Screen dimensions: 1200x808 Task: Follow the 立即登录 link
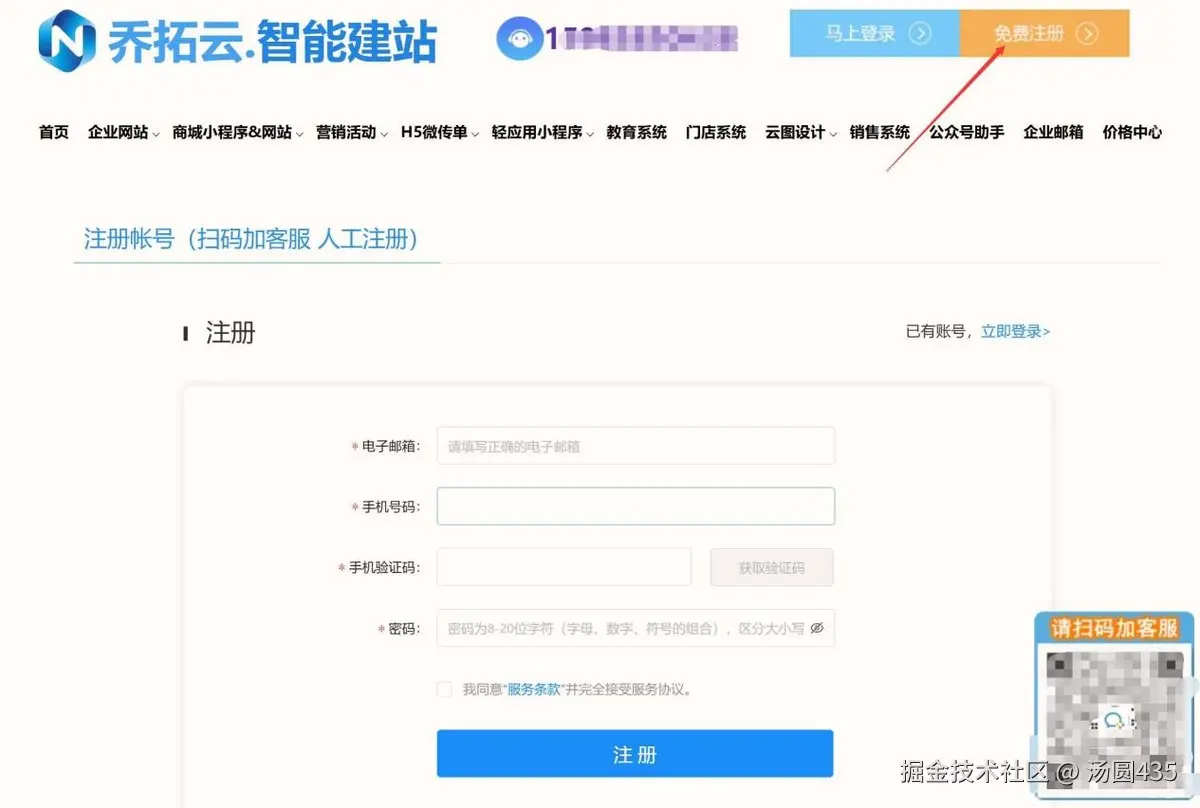pyautogui.click(x=1015, y=331)
